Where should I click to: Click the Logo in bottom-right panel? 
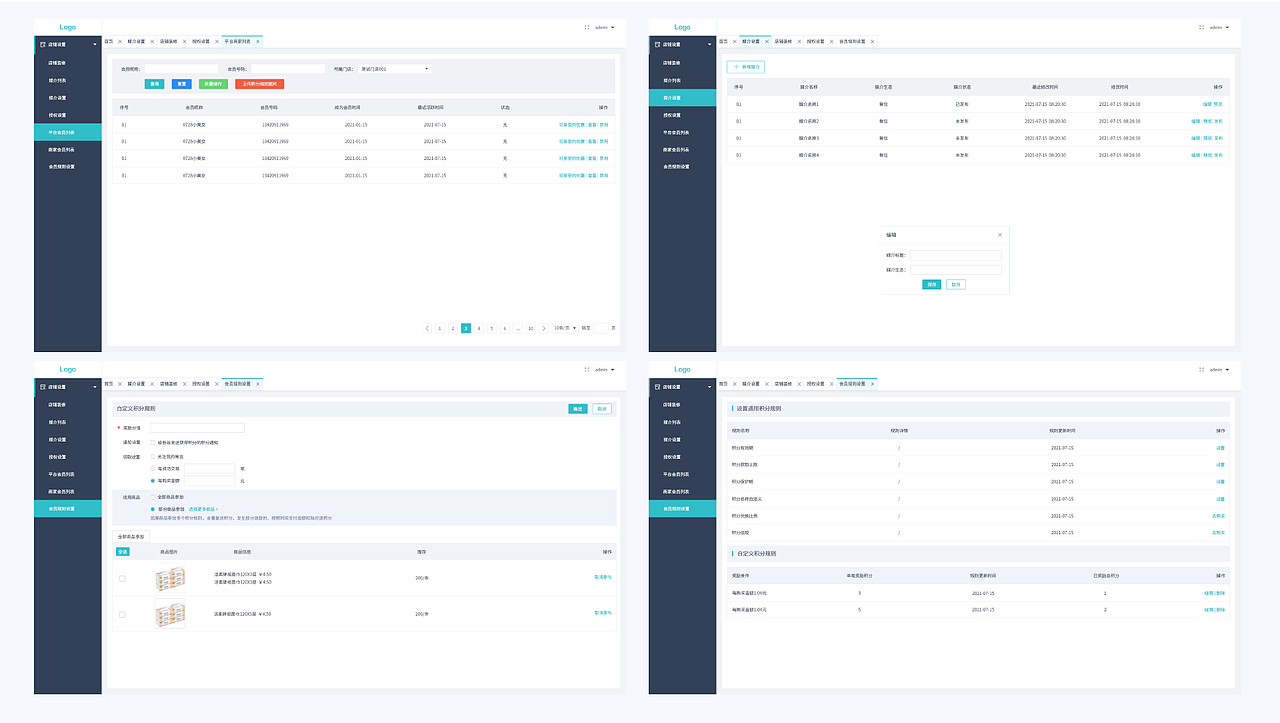click(682, 369)
